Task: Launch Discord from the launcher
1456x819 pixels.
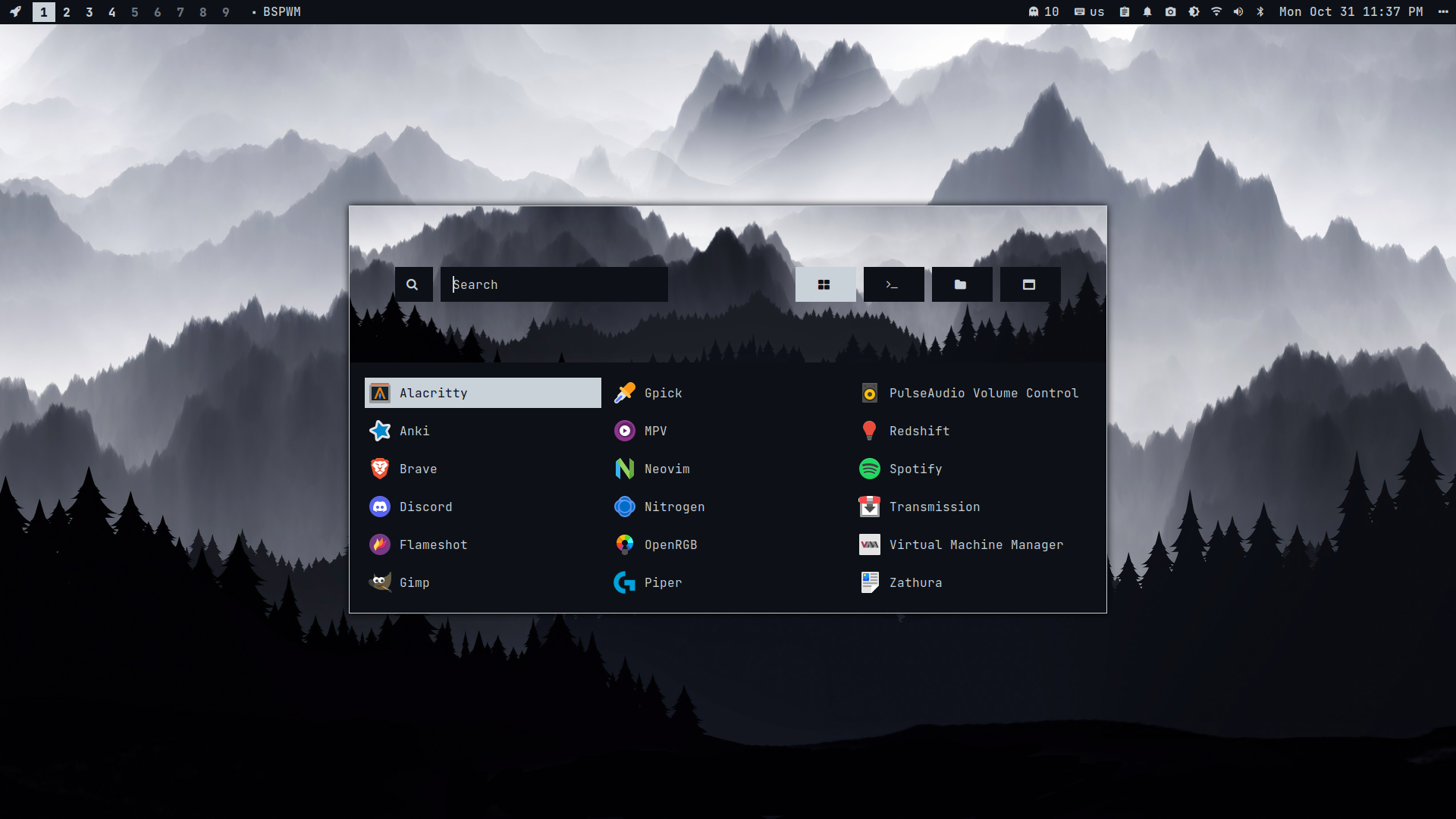Action: pyautogui.click(x=425, y=507)
